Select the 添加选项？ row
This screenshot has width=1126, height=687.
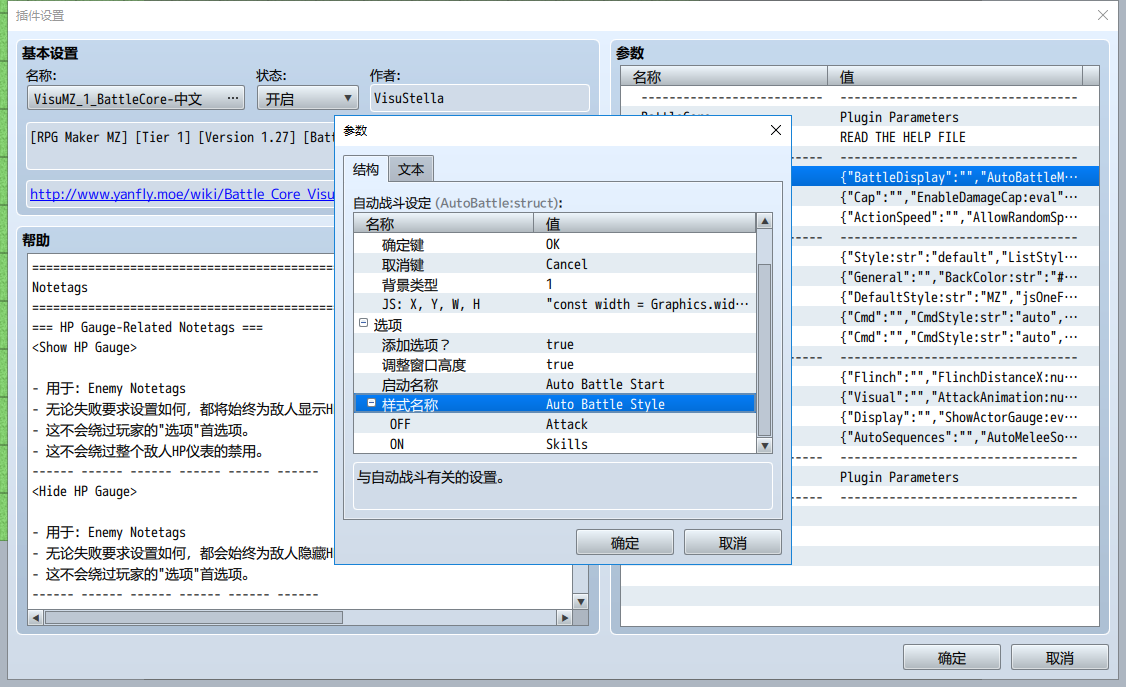coord(554,345)
